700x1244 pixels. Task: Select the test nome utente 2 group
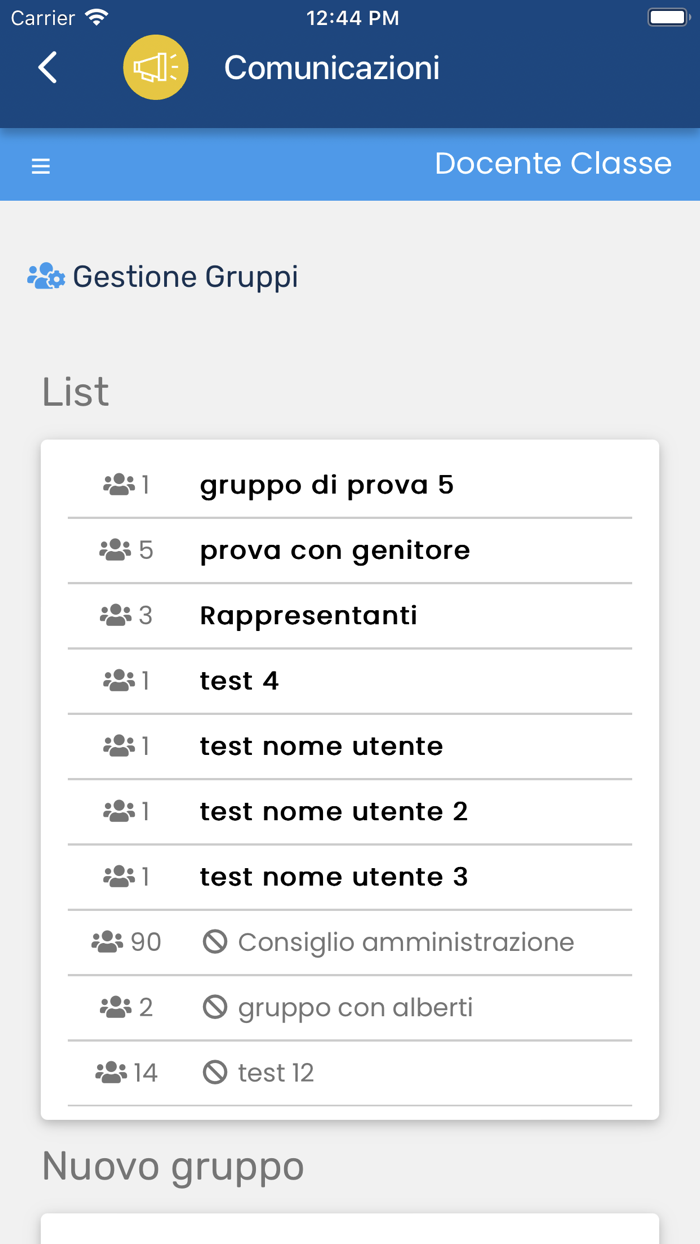tap(333, 811)
